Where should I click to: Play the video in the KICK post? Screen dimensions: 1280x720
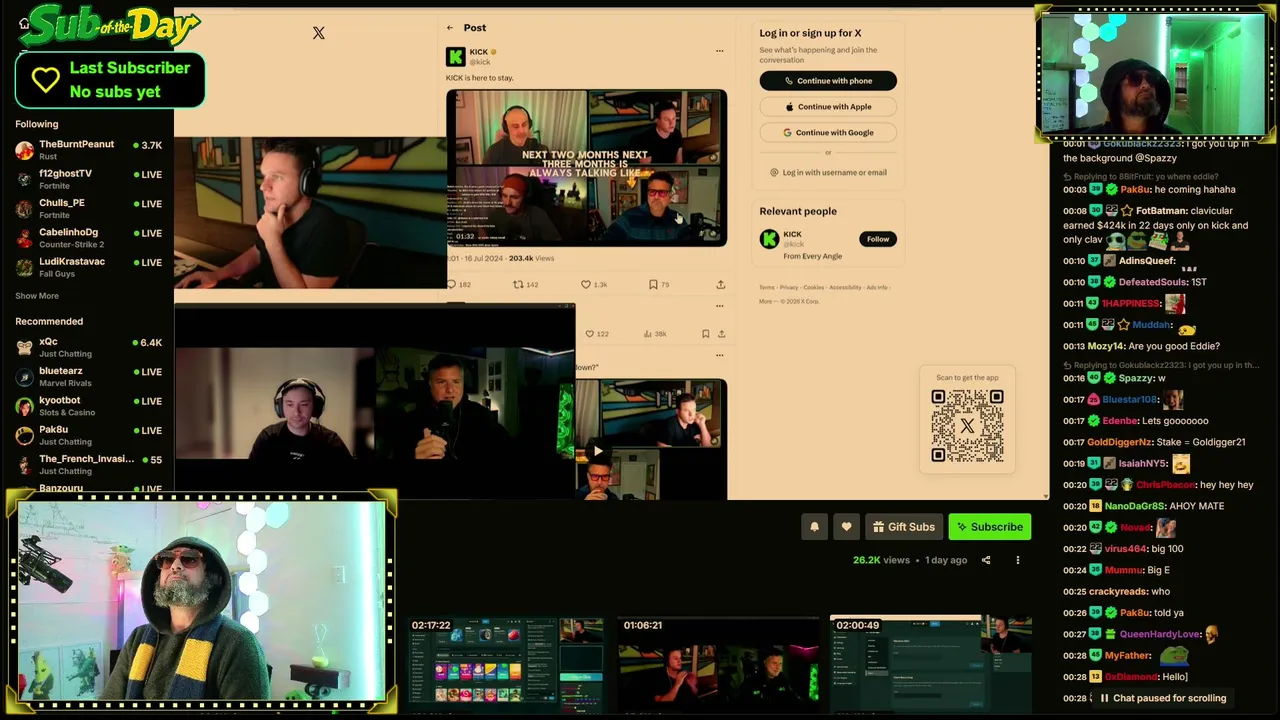pos(587,168)
